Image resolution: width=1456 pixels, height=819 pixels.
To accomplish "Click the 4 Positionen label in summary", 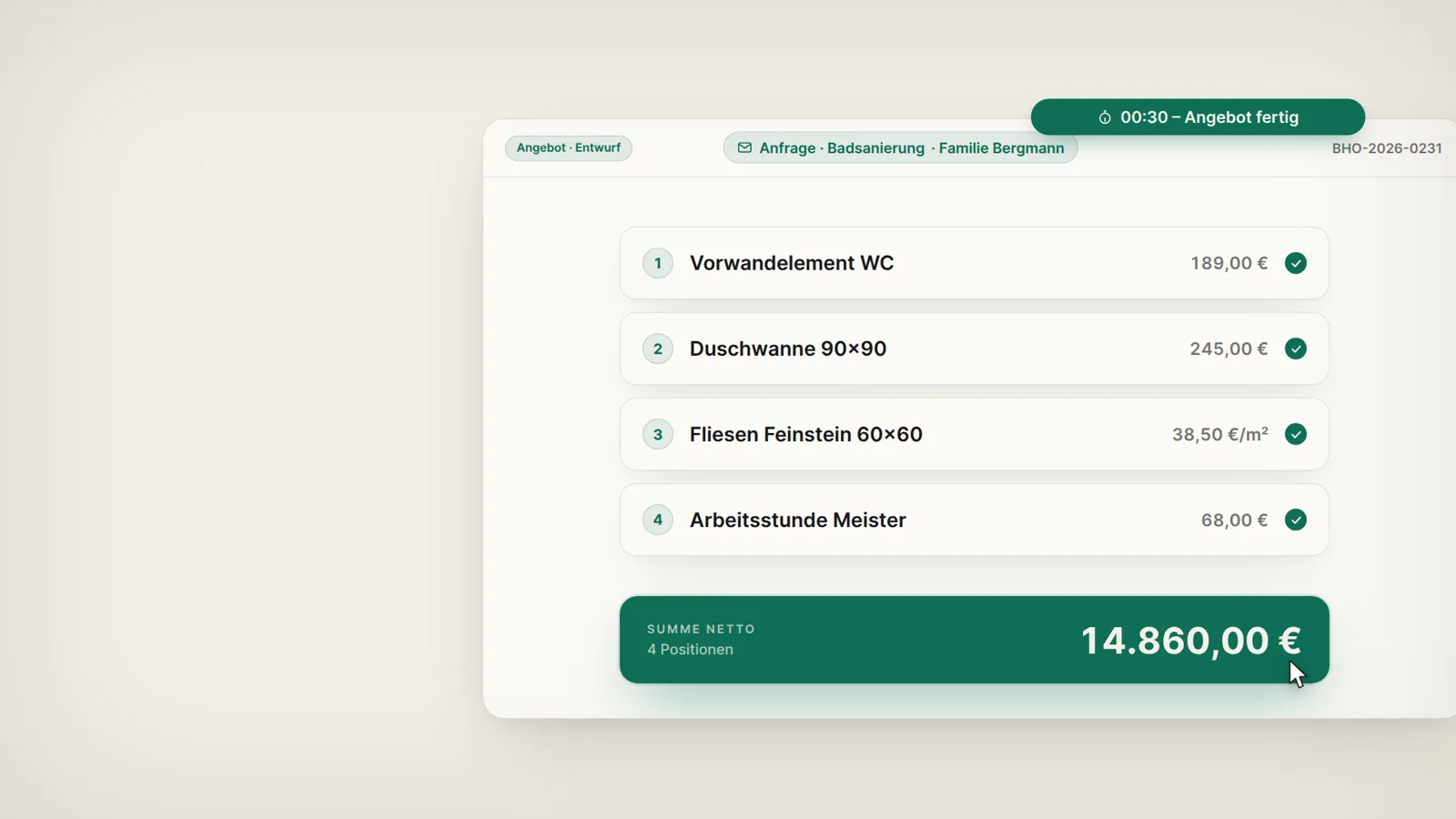I will [x=690, y=650].
